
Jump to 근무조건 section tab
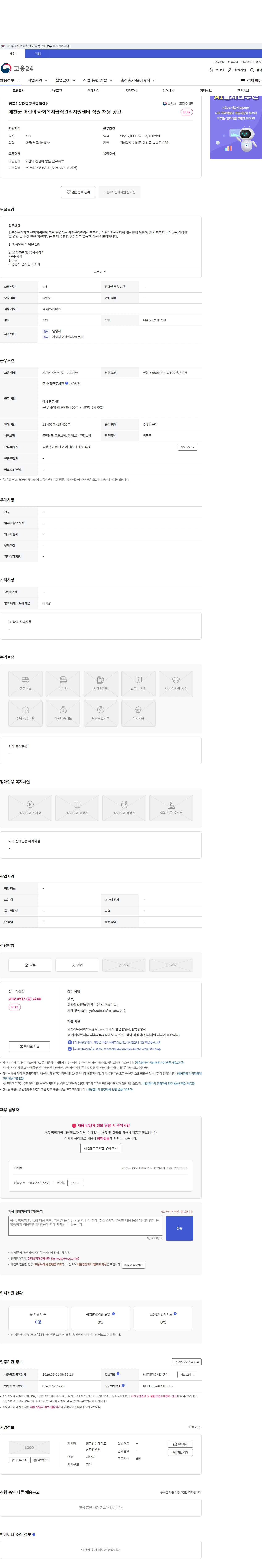pyautogui.click(x=56, y=91)
